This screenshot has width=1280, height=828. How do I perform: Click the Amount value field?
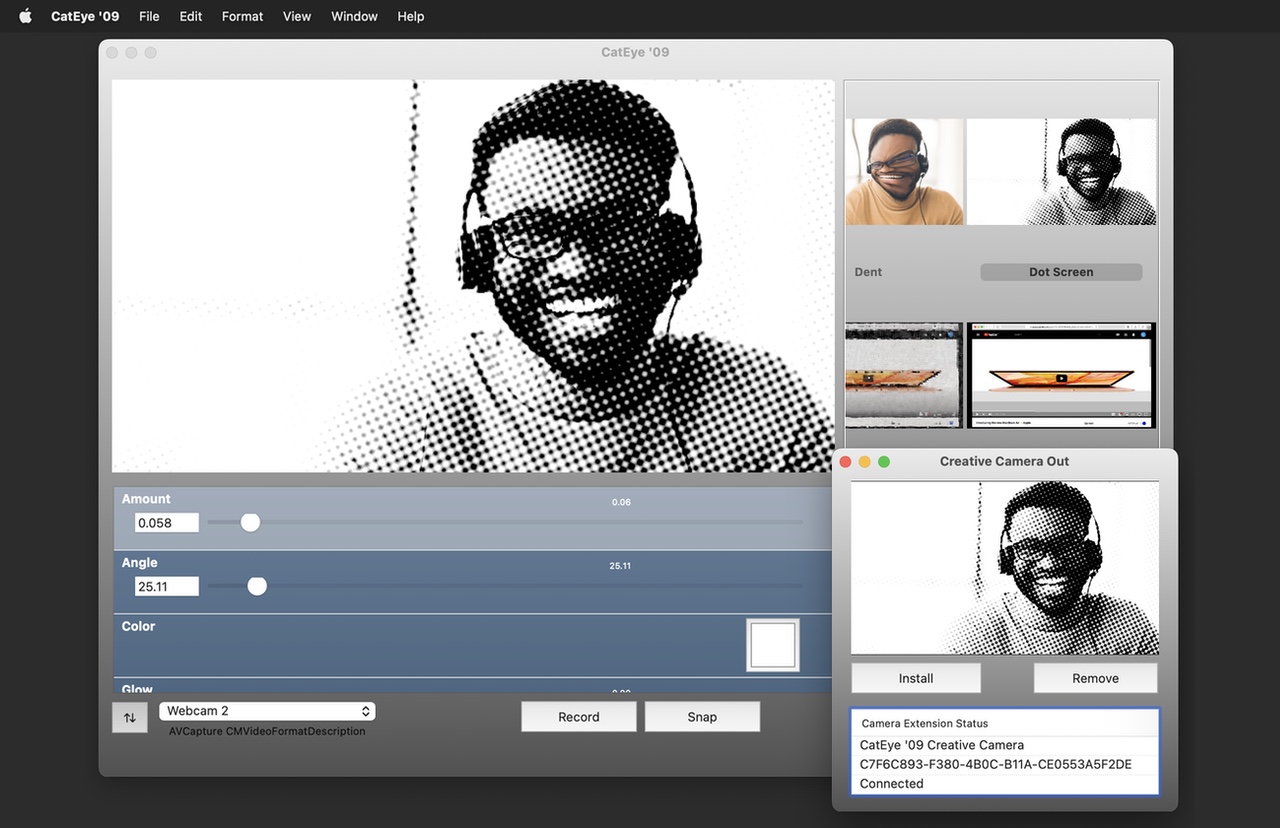coord(167,523)
